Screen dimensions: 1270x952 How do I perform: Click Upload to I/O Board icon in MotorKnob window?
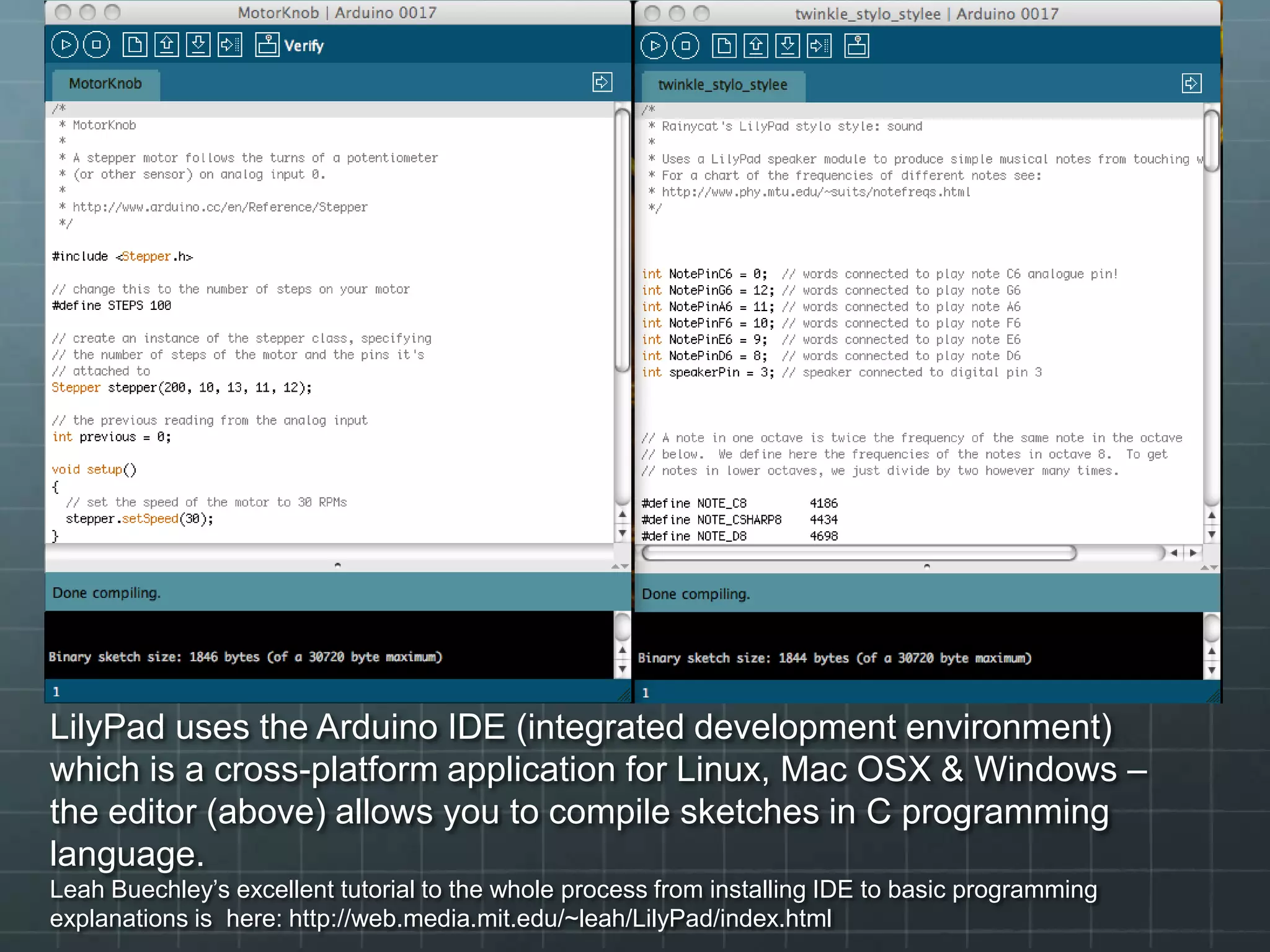pyautogui.click(x=229, y=45)
